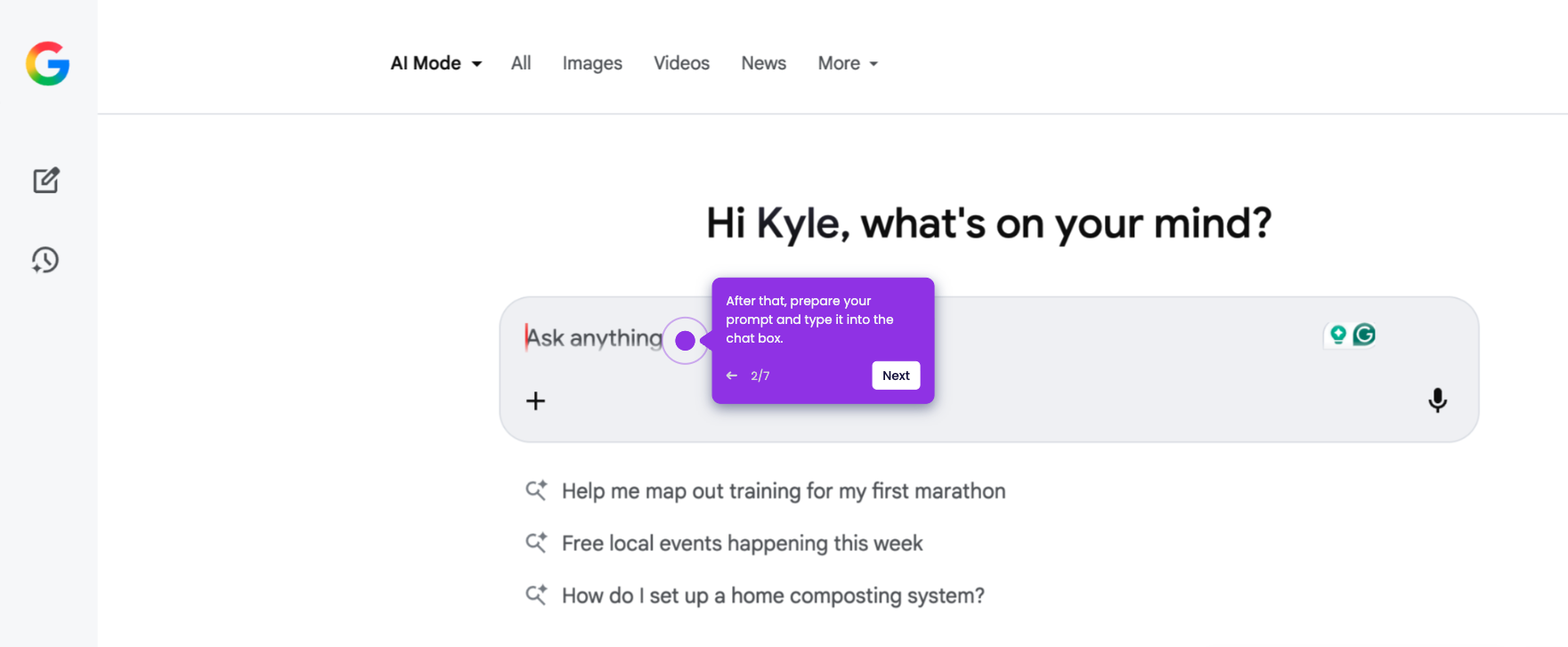Select 'How do I set up a home composting system?'
This screenshot has width=1568, height=647.
(x=773, y=595)
